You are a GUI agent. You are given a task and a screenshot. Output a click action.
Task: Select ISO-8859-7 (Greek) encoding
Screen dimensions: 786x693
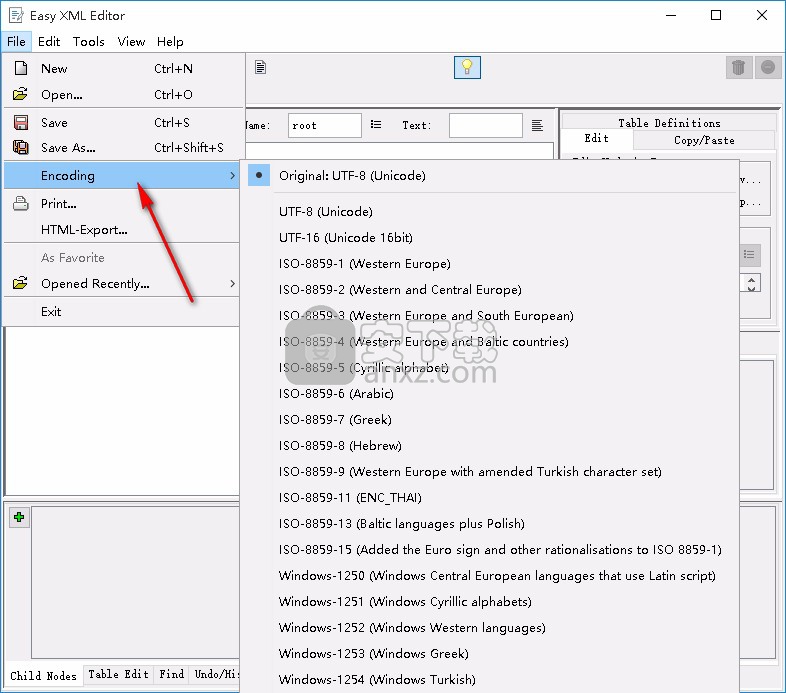[x=493, y=420]
